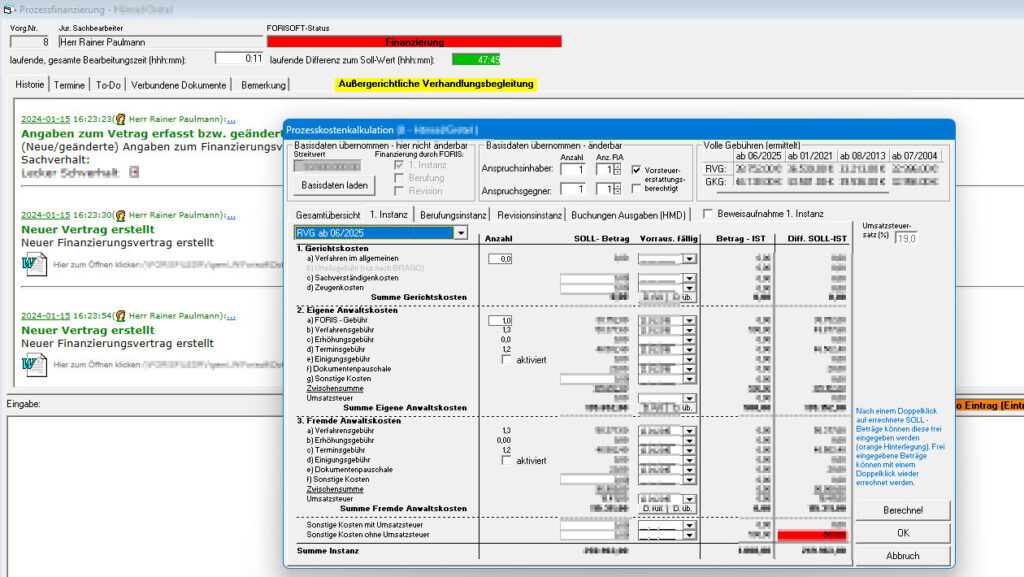1024x577 pixels.
Task: Click Umsatzsteuersatz field showing 19,0
Action: pyautogui.click(x=906, y=238)
